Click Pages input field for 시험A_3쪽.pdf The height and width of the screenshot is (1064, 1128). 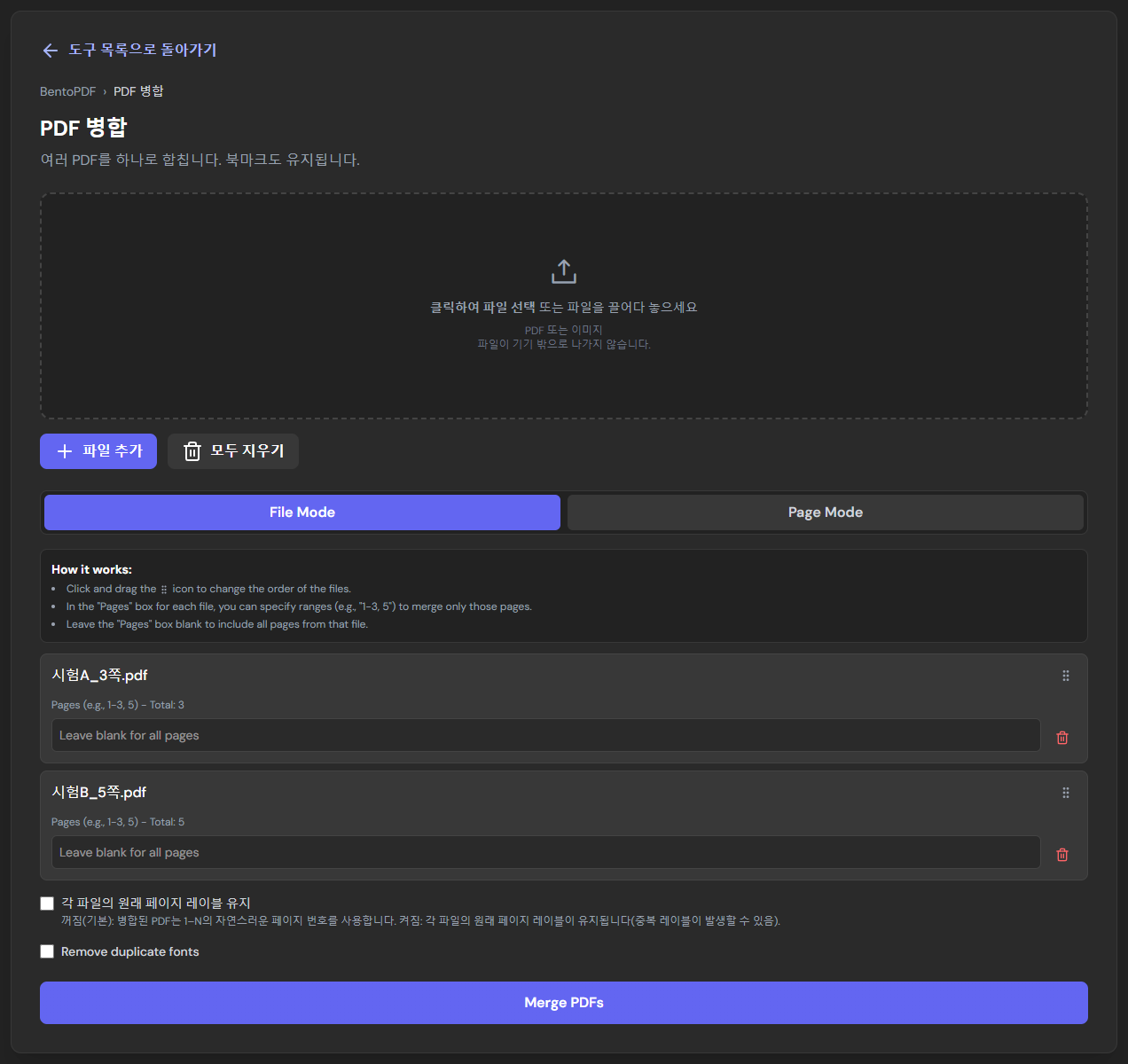pos(545,735)
